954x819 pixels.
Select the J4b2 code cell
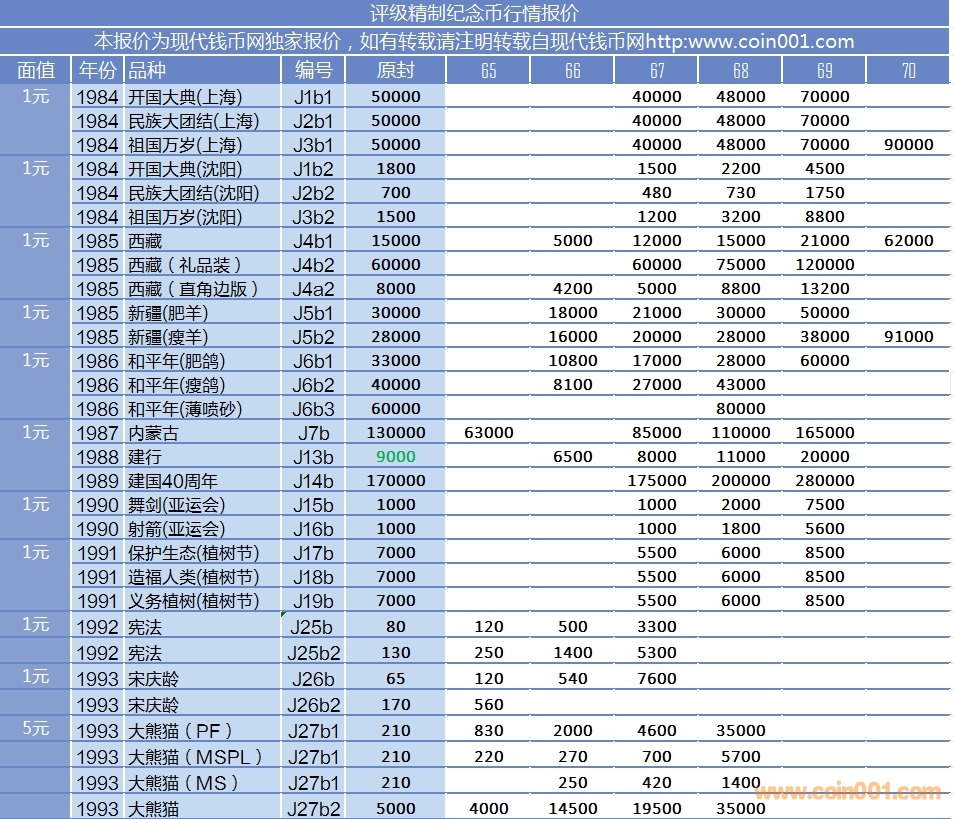coord(313,265)
